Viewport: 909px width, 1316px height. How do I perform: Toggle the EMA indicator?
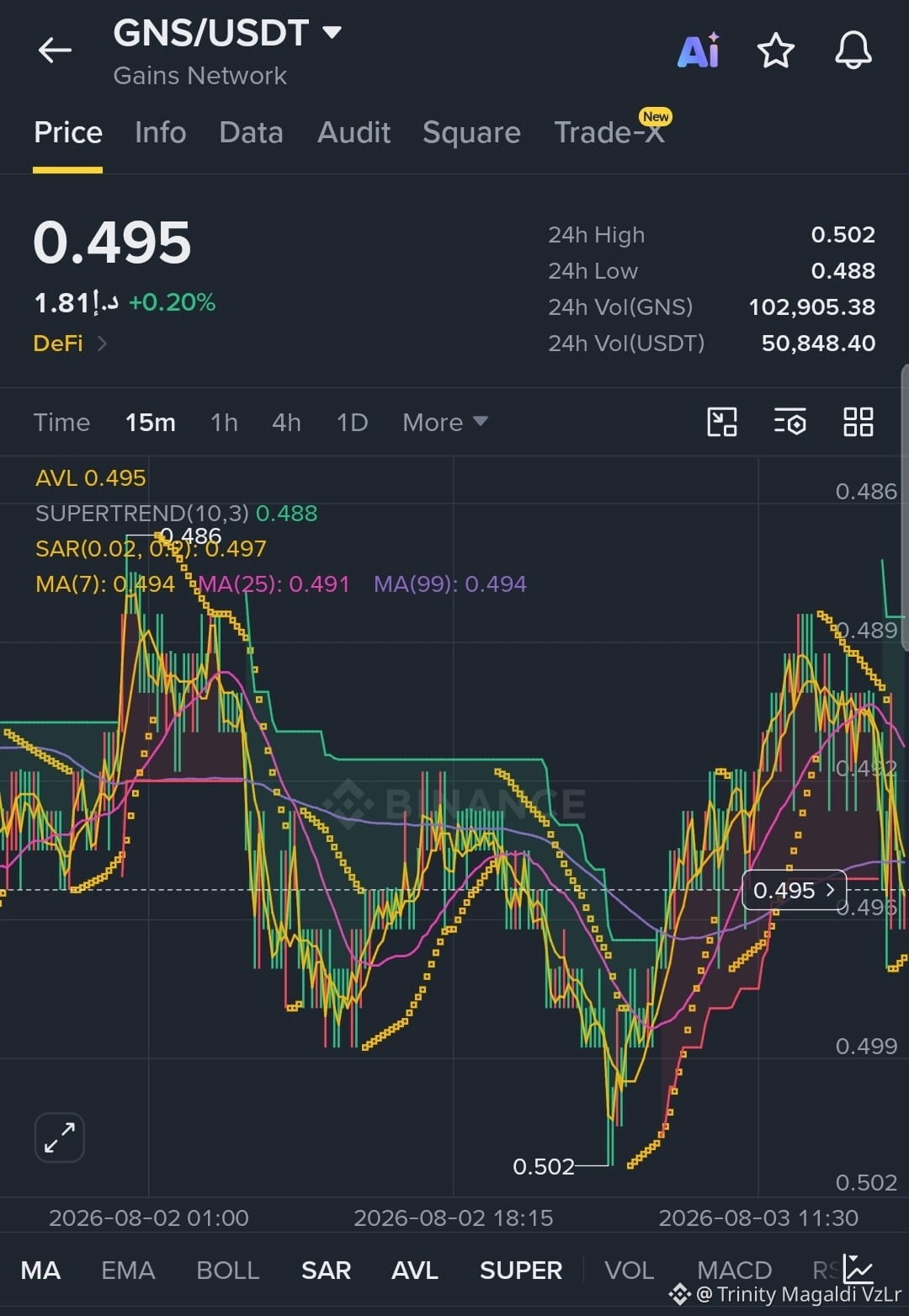pos(128,1270)
